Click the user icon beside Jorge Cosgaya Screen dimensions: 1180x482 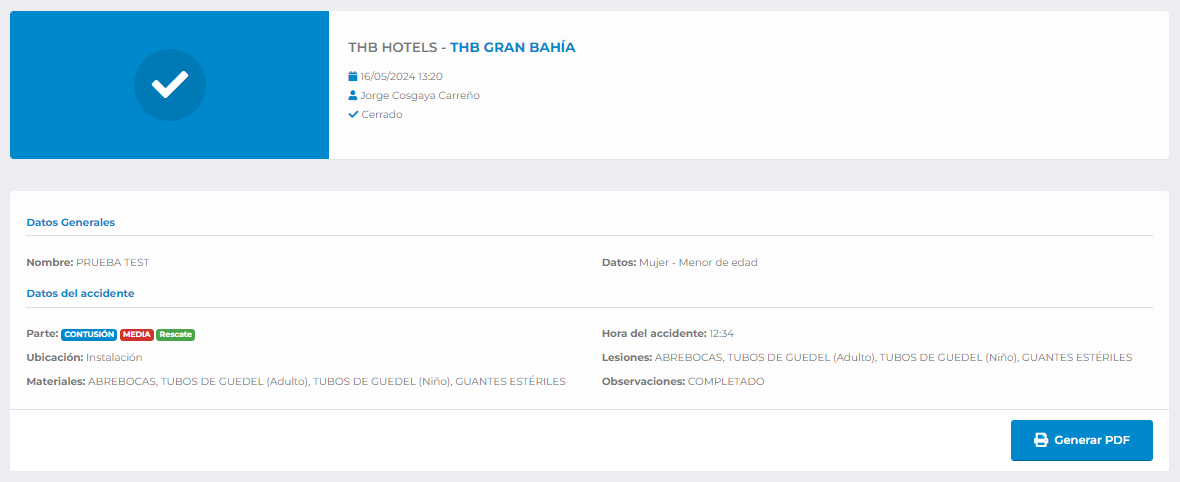point(353,96)
